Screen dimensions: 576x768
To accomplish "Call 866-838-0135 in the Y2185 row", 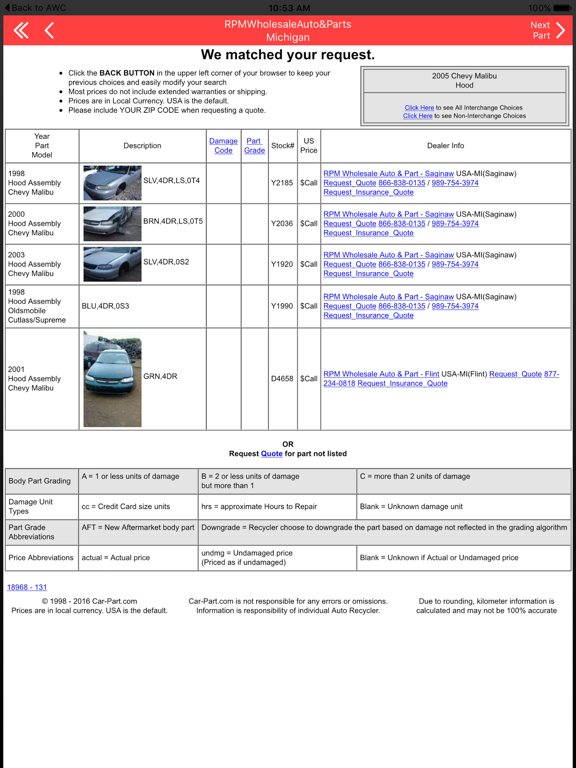I will [402, 183].
